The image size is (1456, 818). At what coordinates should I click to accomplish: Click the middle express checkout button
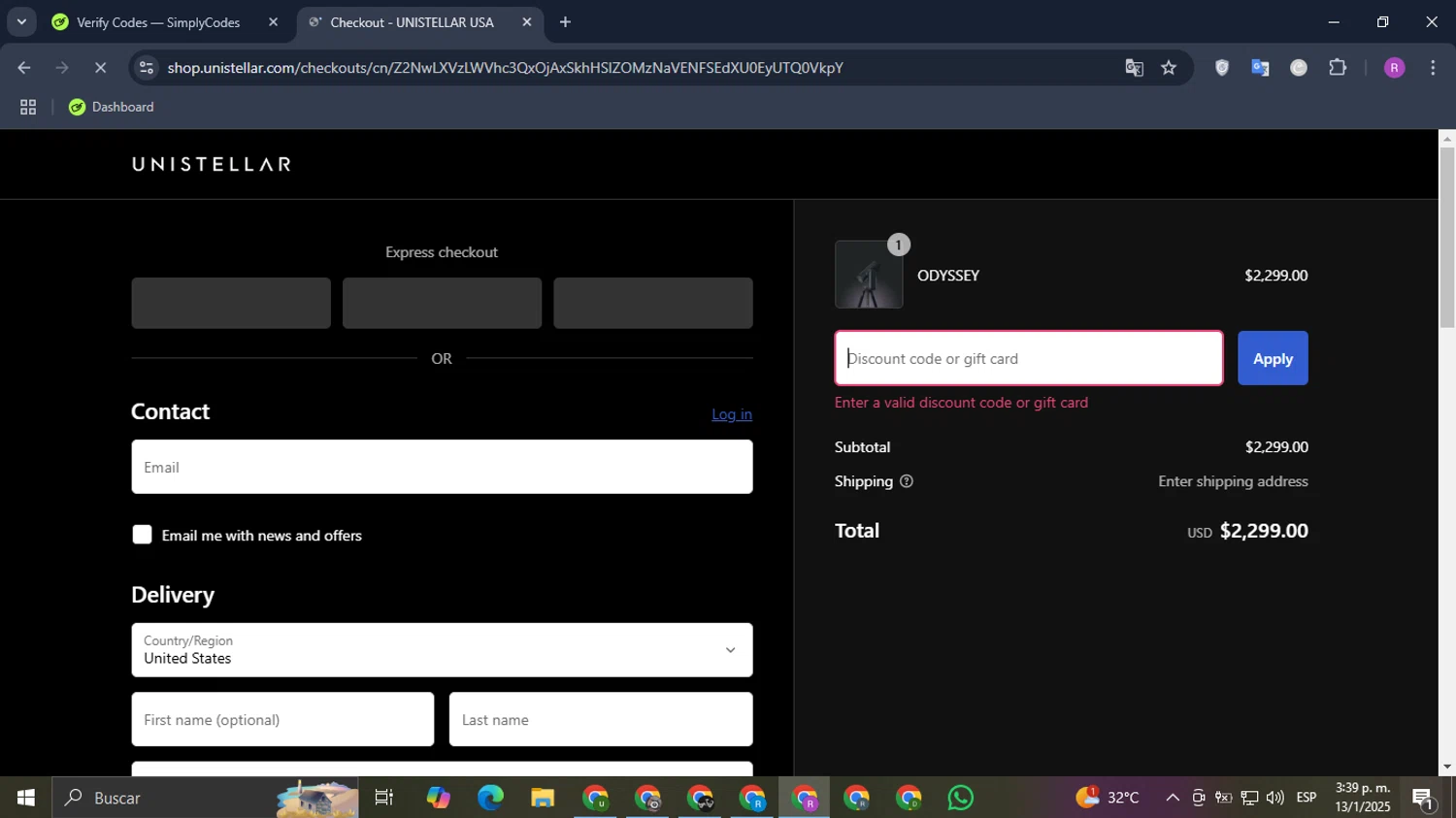click(x=442, y=303)
